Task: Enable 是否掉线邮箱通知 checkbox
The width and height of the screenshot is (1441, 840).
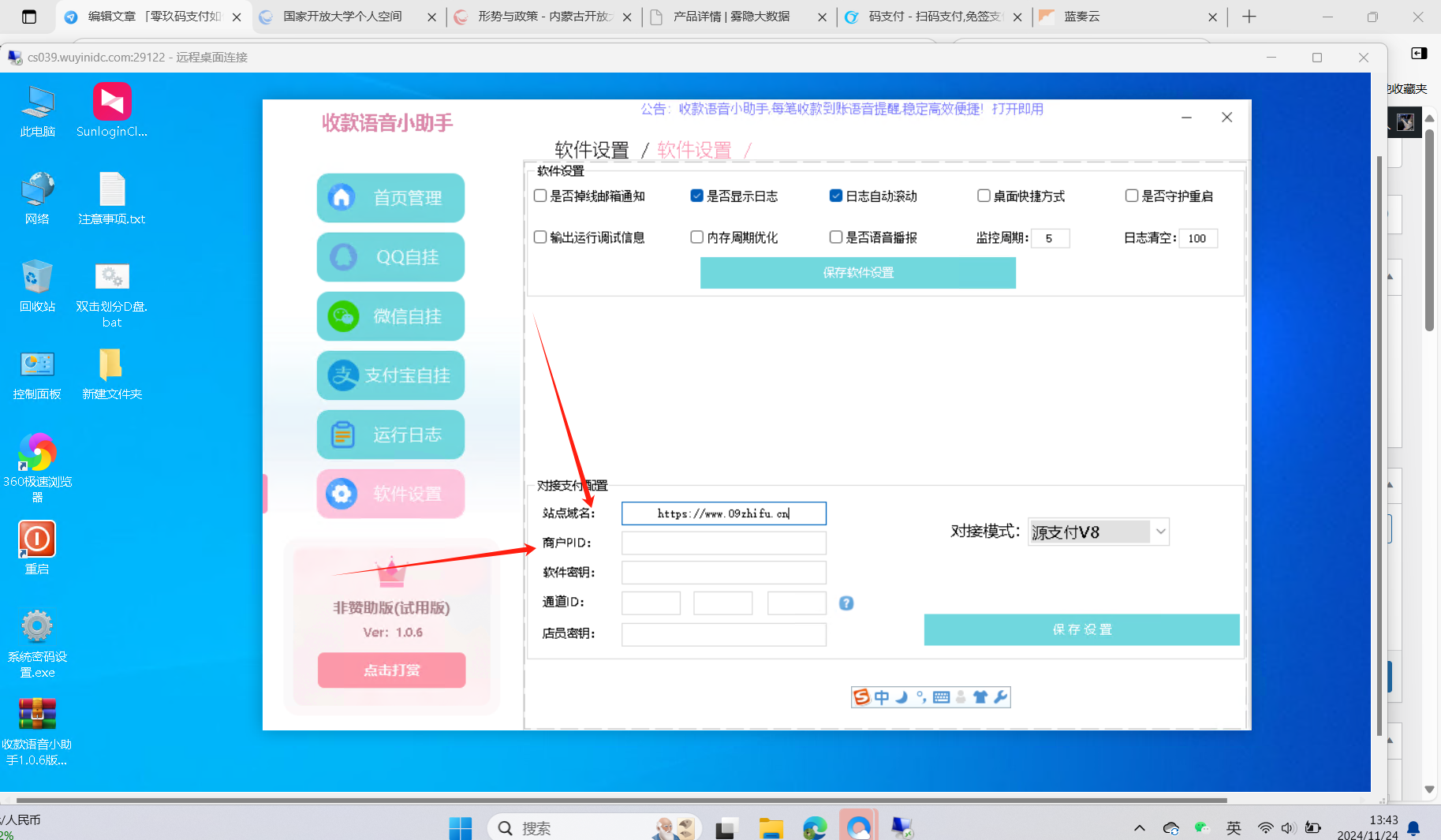Action: 539,196
